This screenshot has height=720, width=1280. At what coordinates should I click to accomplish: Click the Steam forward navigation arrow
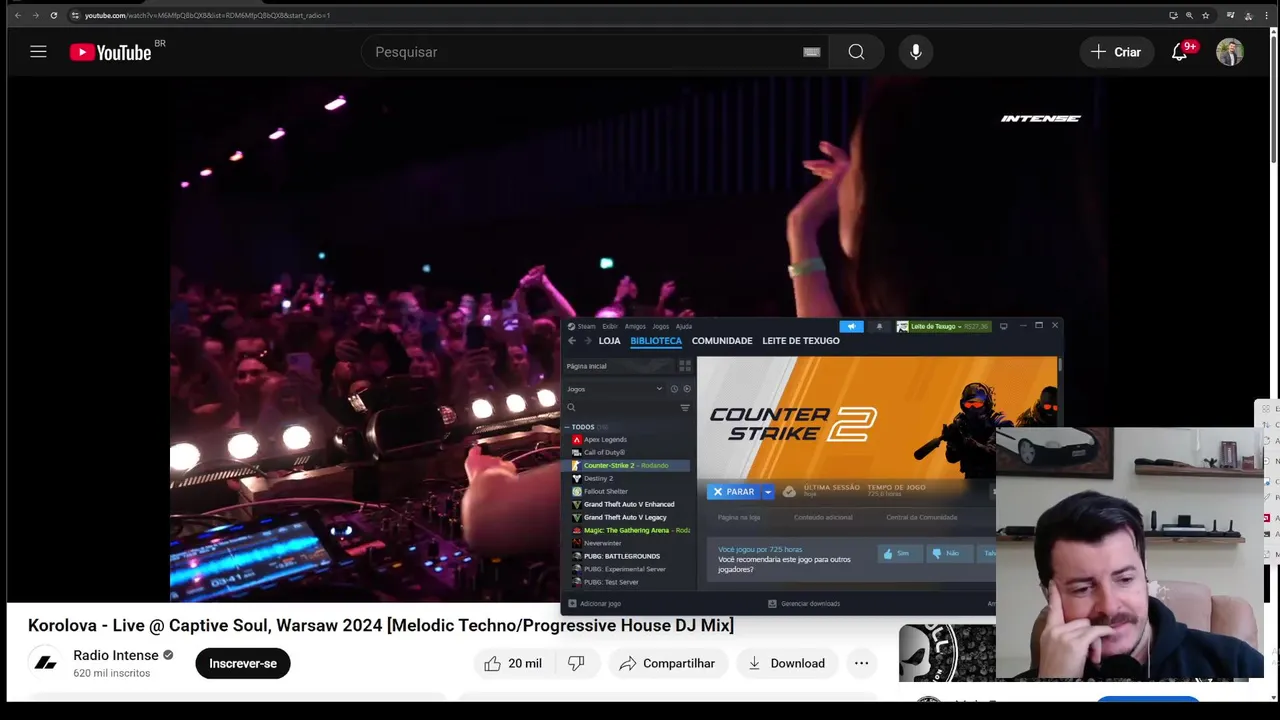coord(587,341)
